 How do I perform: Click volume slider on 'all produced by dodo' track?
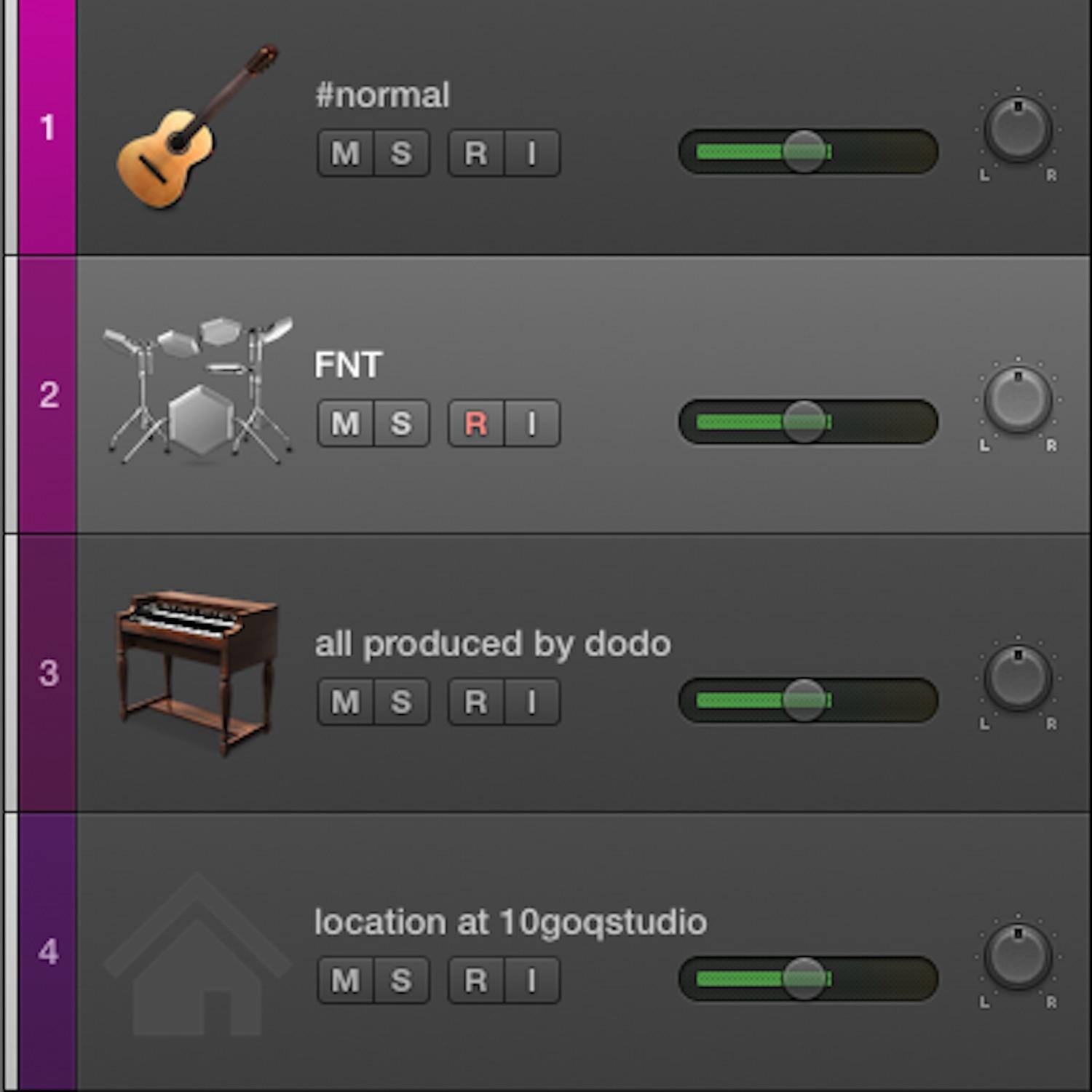pos(804,700)
